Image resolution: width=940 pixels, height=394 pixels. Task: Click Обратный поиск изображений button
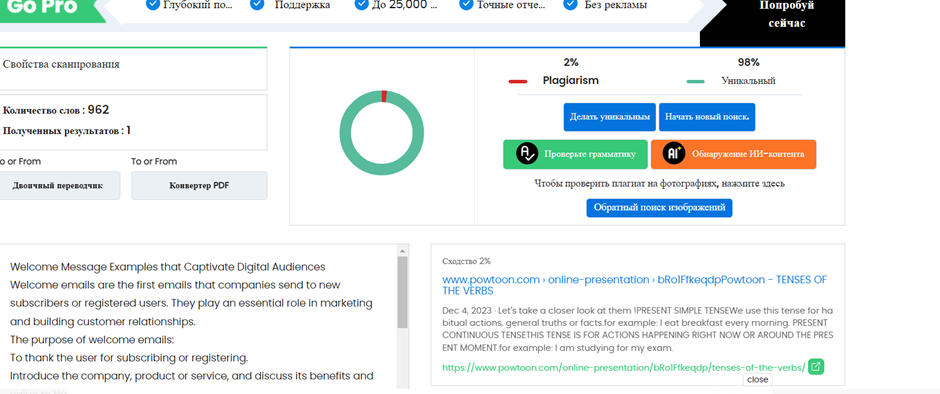coord(659,207)
